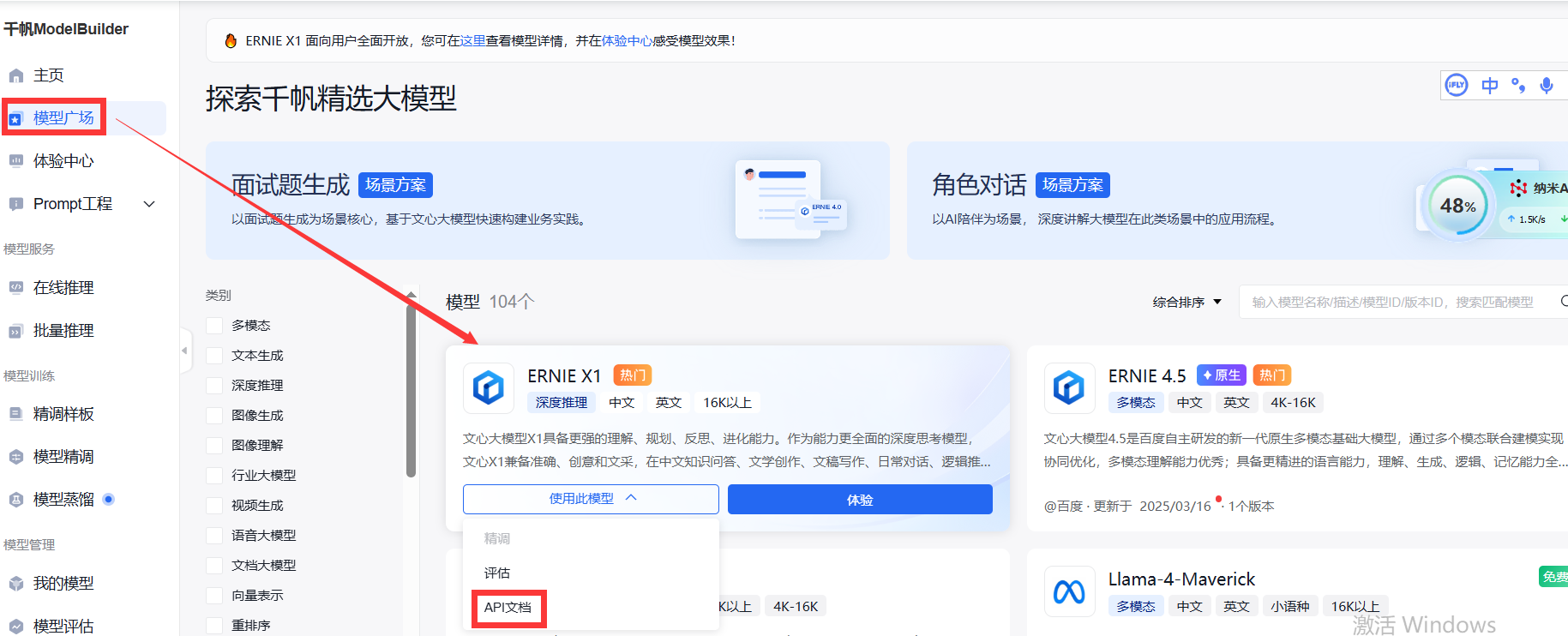Screen dimensions: 1568x636
Task: Click the cube icon beside 我的模型
Action: (x=15, y=584)
